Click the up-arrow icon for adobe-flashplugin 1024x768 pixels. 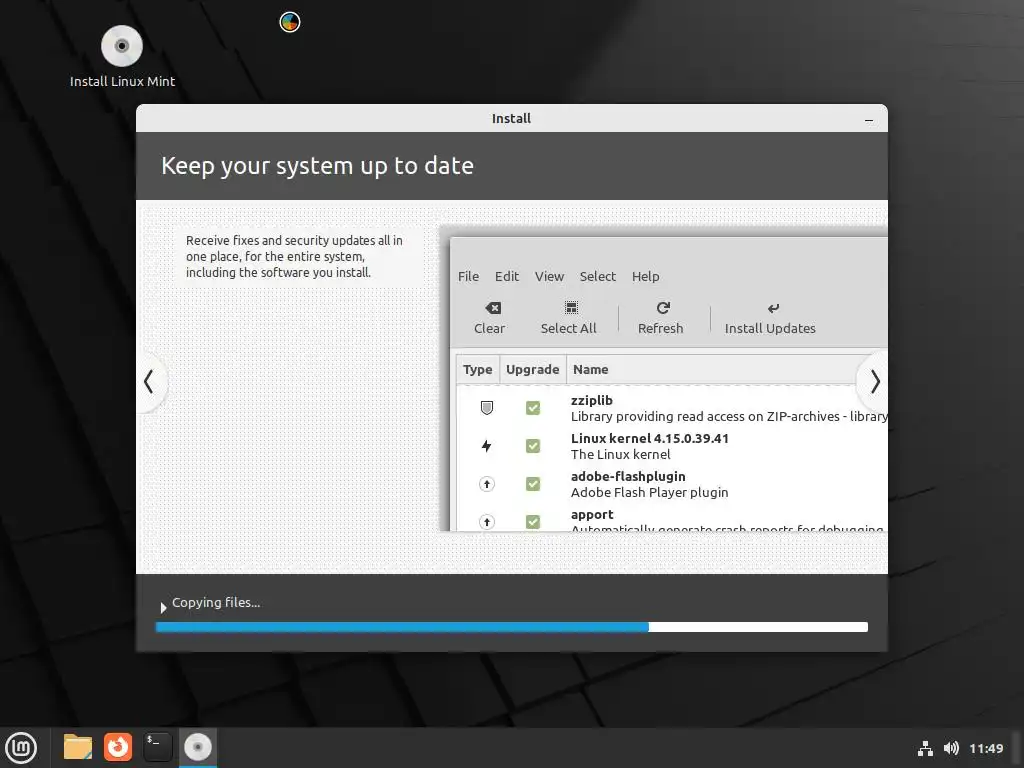[x=487, y=484]
